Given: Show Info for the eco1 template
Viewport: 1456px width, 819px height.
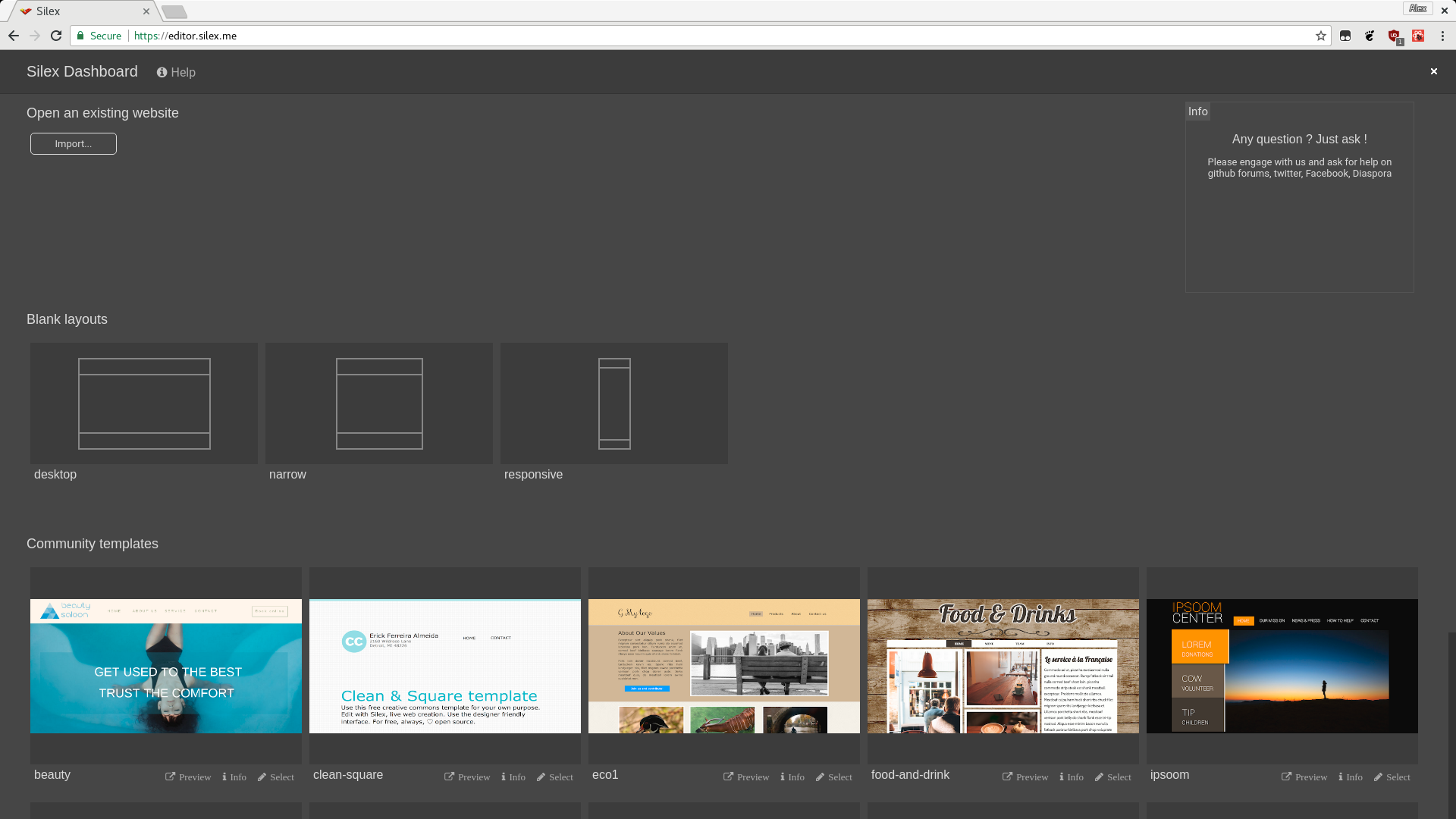Looking at the screenshot, I should pos(792,777).
